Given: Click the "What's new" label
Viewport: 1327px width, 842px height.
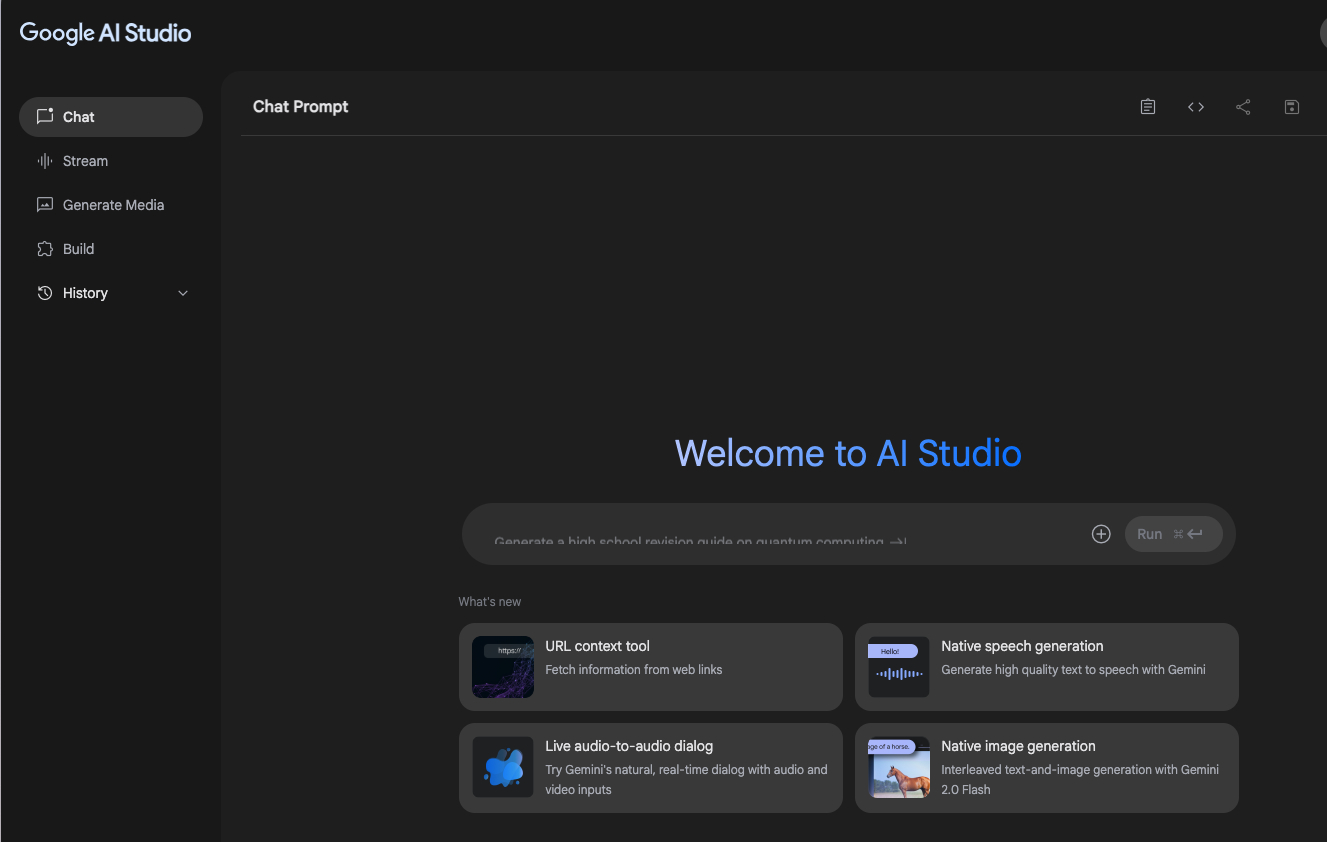Looking at the screenshot, I should coord(490,602).
